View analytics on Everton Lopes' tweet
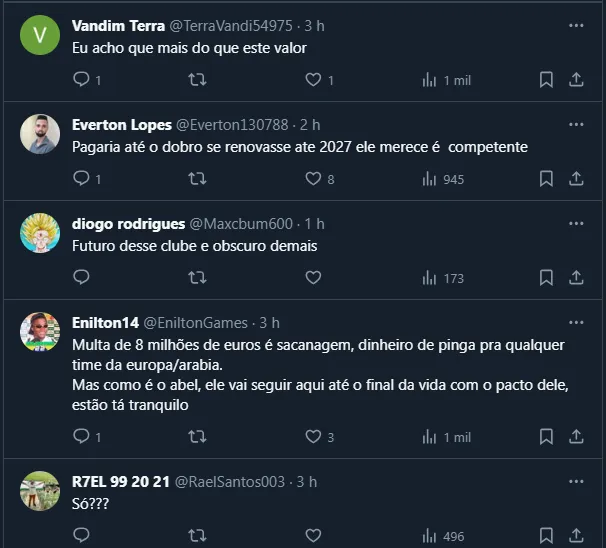This screenshot has width=606, height=548. 430,179
